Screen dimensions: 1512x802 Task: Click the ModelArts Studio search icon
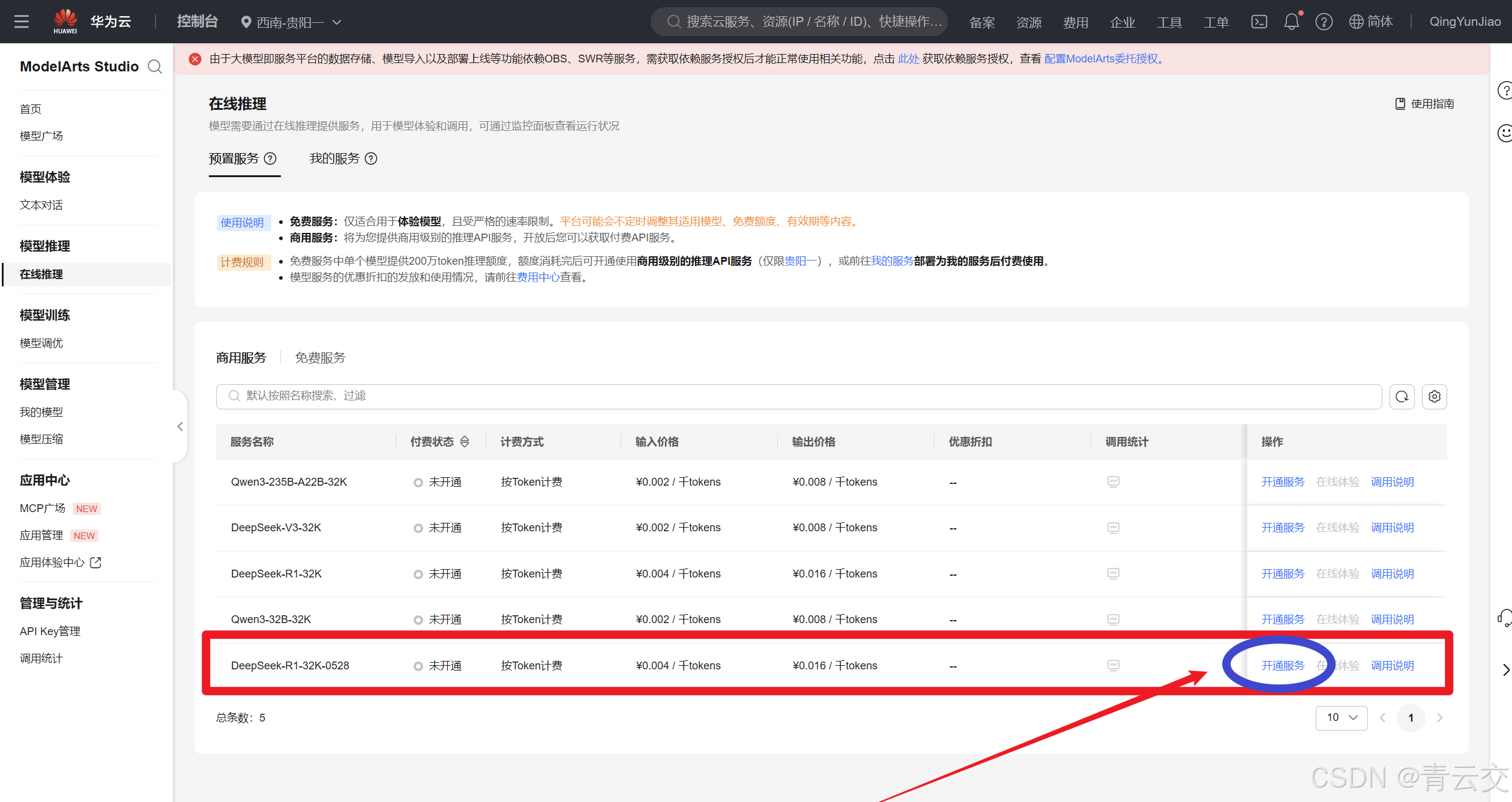(x=155, y=67)
